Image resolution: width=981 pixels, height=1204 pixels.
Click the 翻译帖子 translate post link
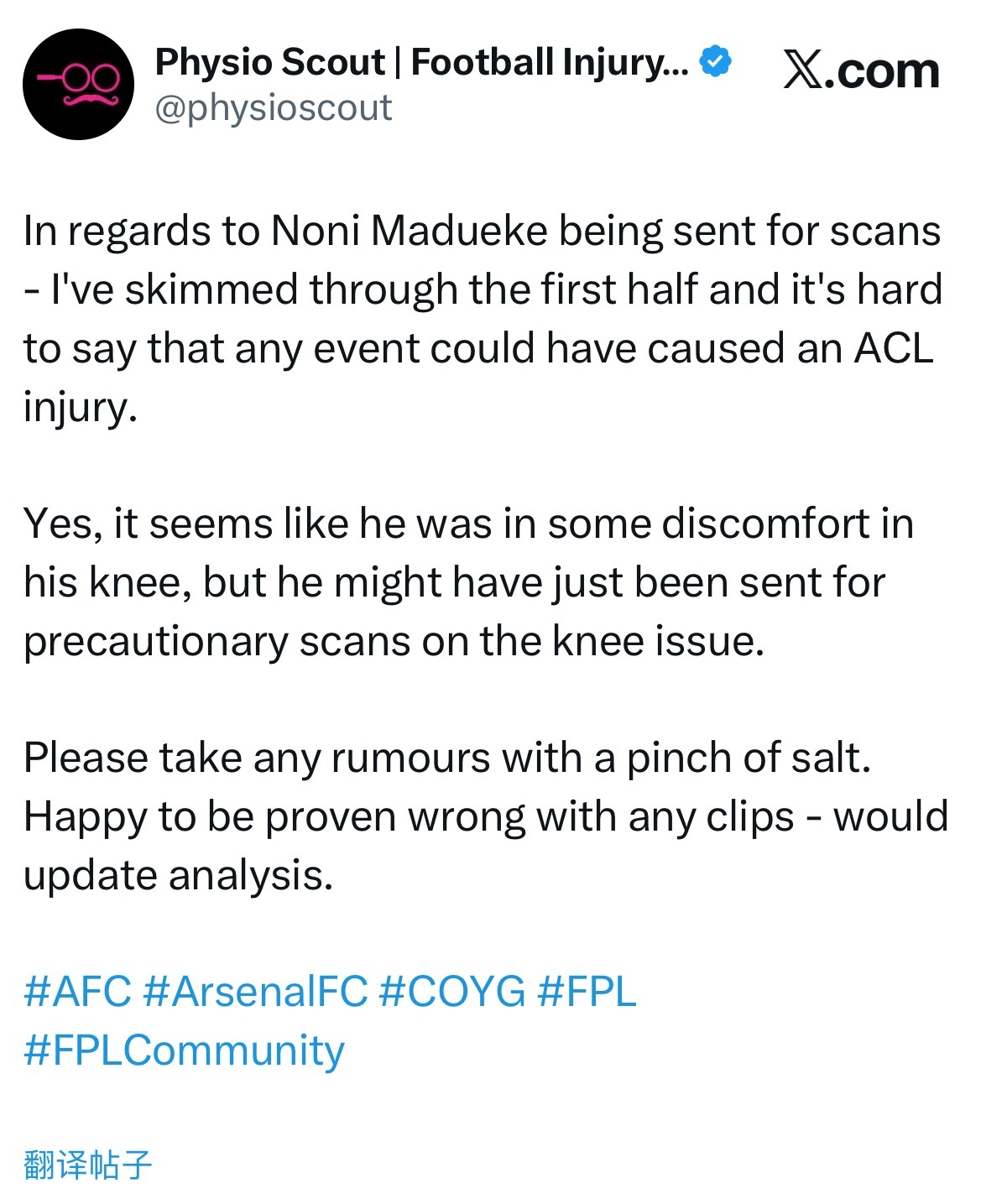tap(87, 1165)
